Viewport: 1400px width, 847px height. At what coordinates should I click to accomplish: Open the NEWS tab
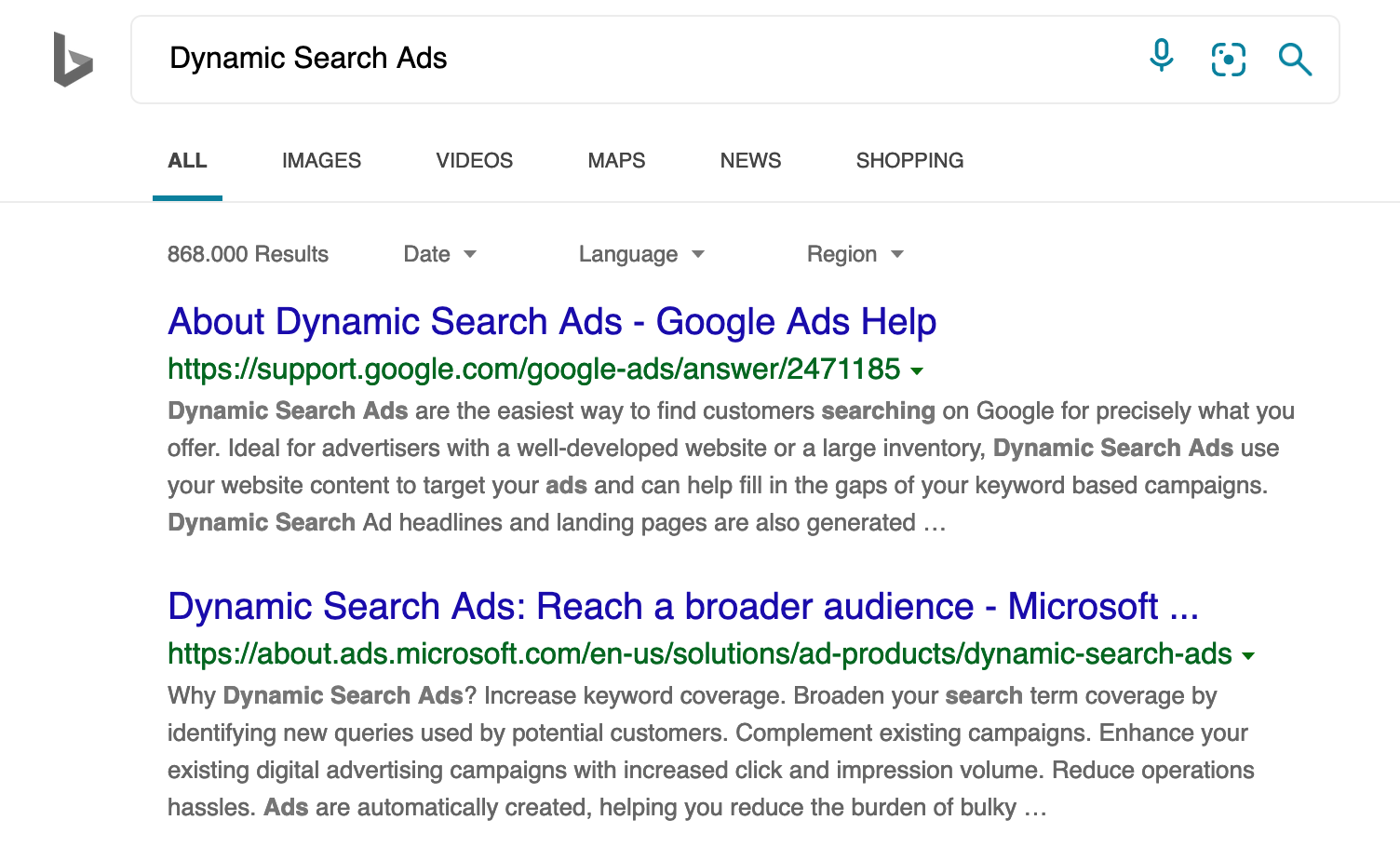click(750, 160)
